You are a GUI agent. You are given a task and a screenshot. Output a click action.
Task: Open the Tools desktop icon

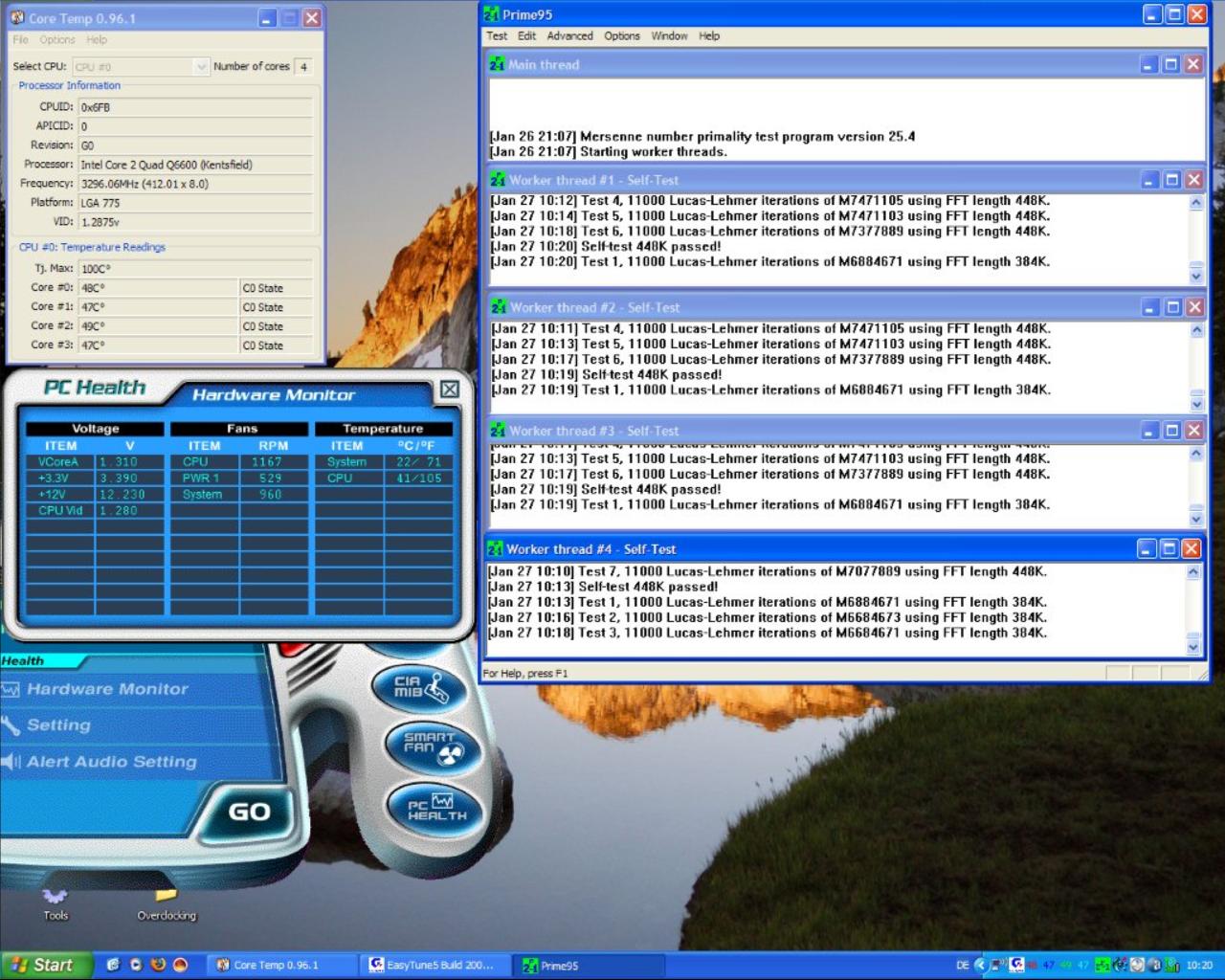click(x=56, y=903)
